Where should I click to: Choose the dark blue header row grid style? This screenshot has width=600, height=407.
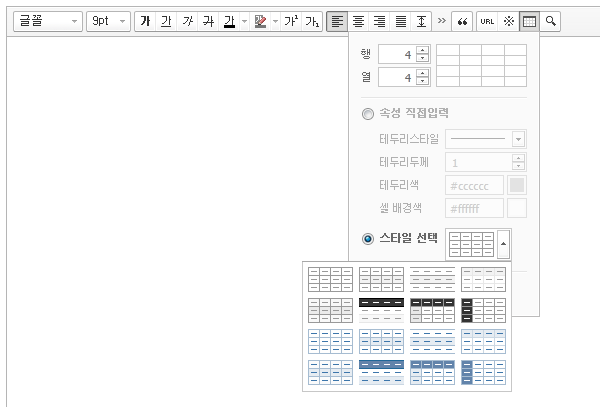(x=432, y=373)
